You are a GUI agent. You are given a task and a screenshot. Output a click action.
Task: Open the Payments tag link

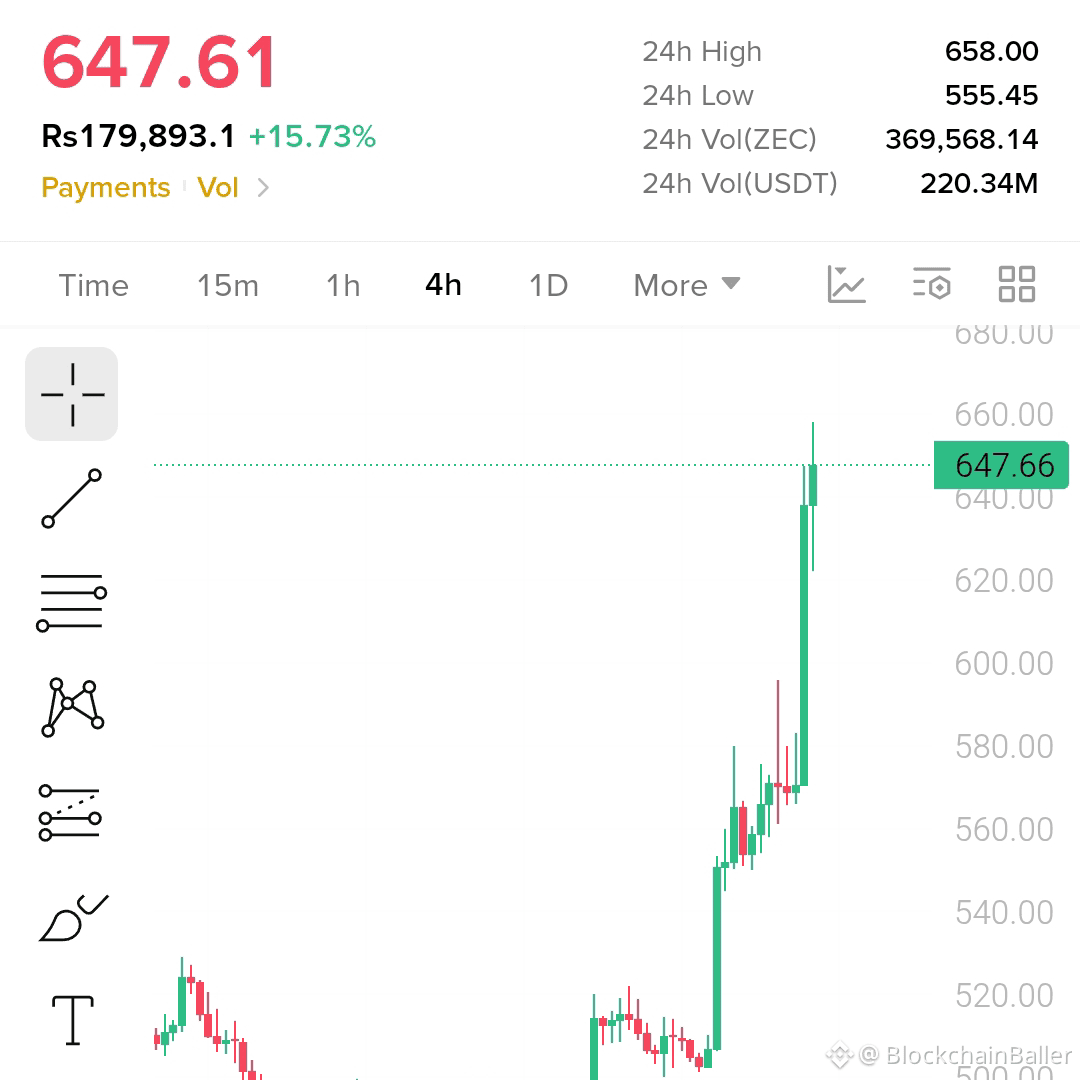105,187
